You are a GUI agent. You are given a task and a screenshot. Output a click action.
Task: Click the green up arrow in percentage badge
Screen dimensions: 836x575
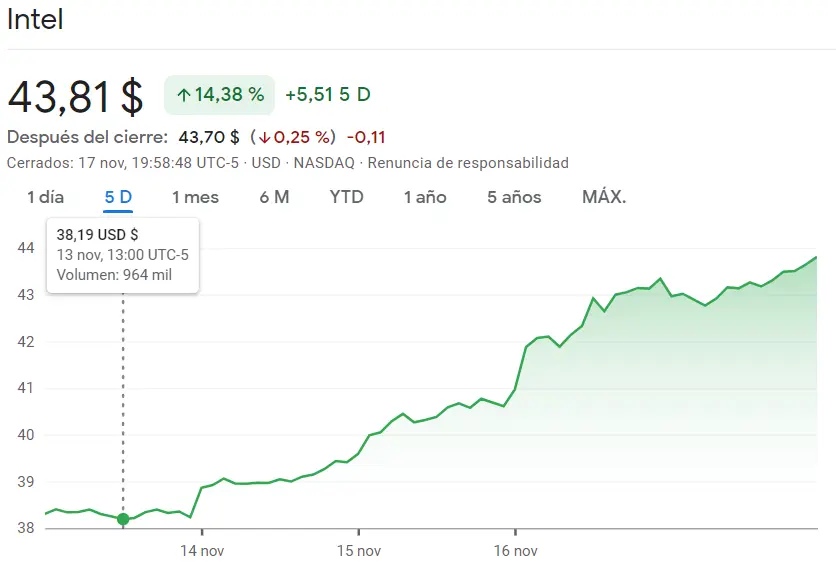pos(183,95)
